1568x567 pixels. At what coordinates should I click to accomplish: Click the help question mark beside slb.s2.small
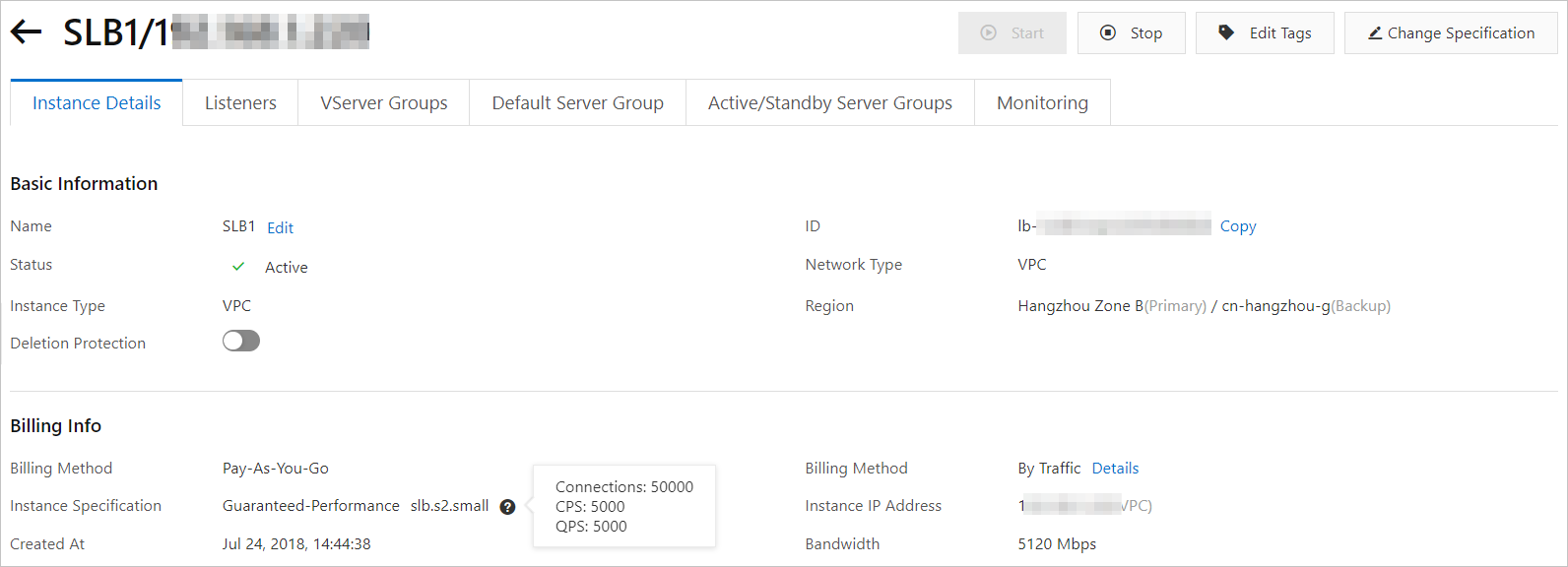(507, 507)
